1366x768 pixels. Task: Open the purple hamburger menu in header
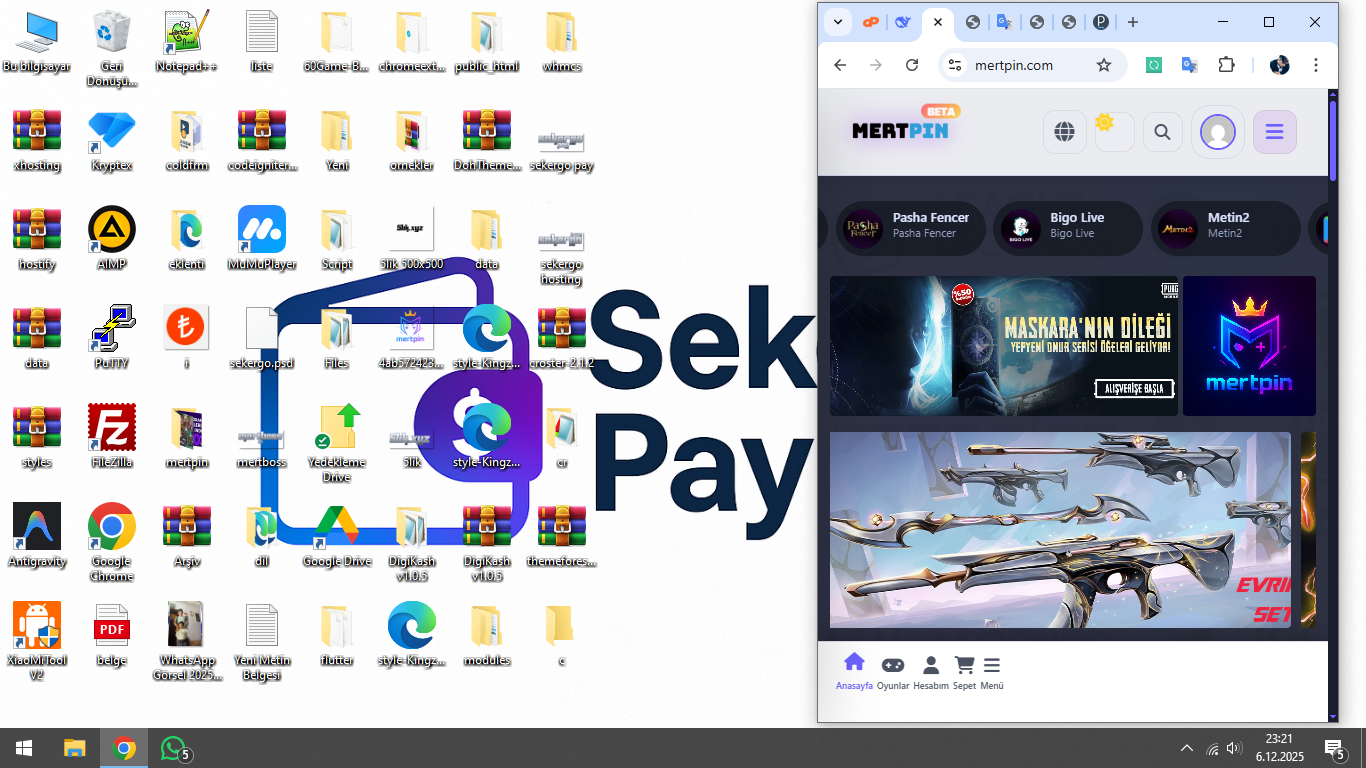pyautogui.click(x=1274, y=132)
